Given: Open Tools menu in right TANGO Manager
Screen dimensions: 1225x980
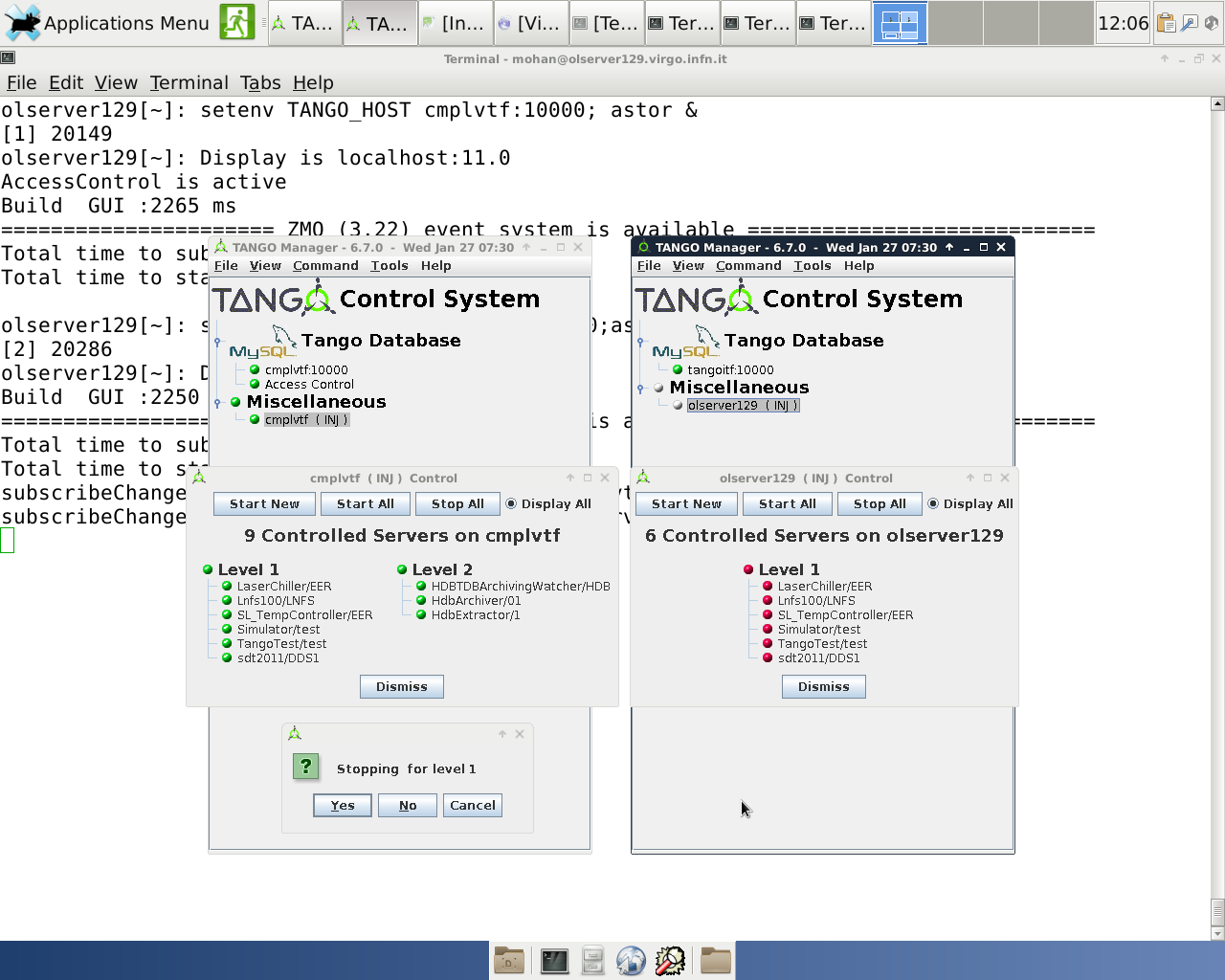Looking at the screenshot, I should [812, 265].
